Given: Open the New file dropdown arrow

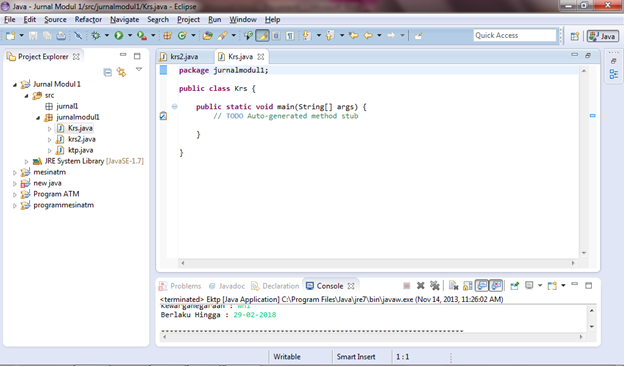Looking at the screenshot, I should pos(21,35).
